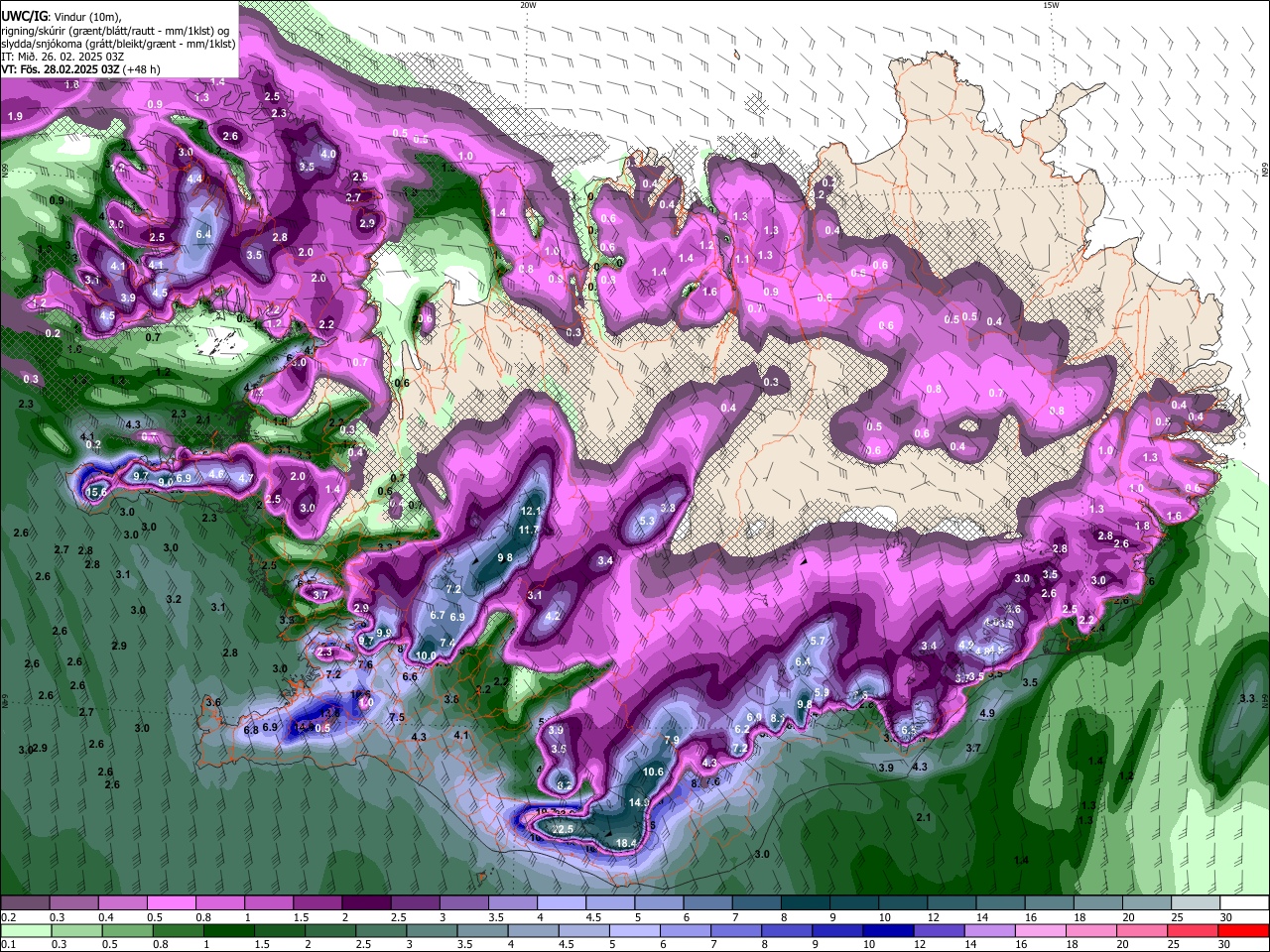Image resolution: width=1270 pixels, height=952 pixels.
Task: Click the 0.2 label in top legend row
Action: (9, 917)
